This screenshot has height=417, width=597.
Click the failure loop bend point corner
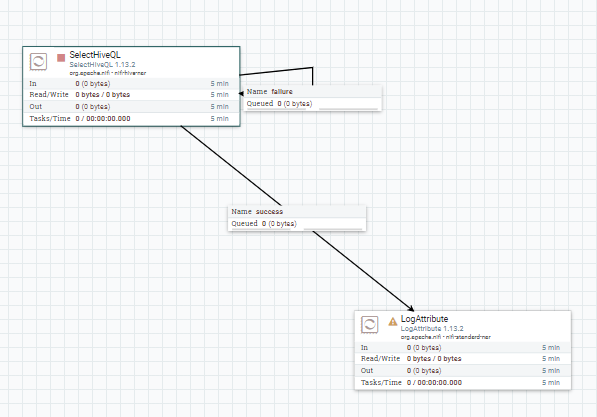pyautogui.click(x=313, y=68)
